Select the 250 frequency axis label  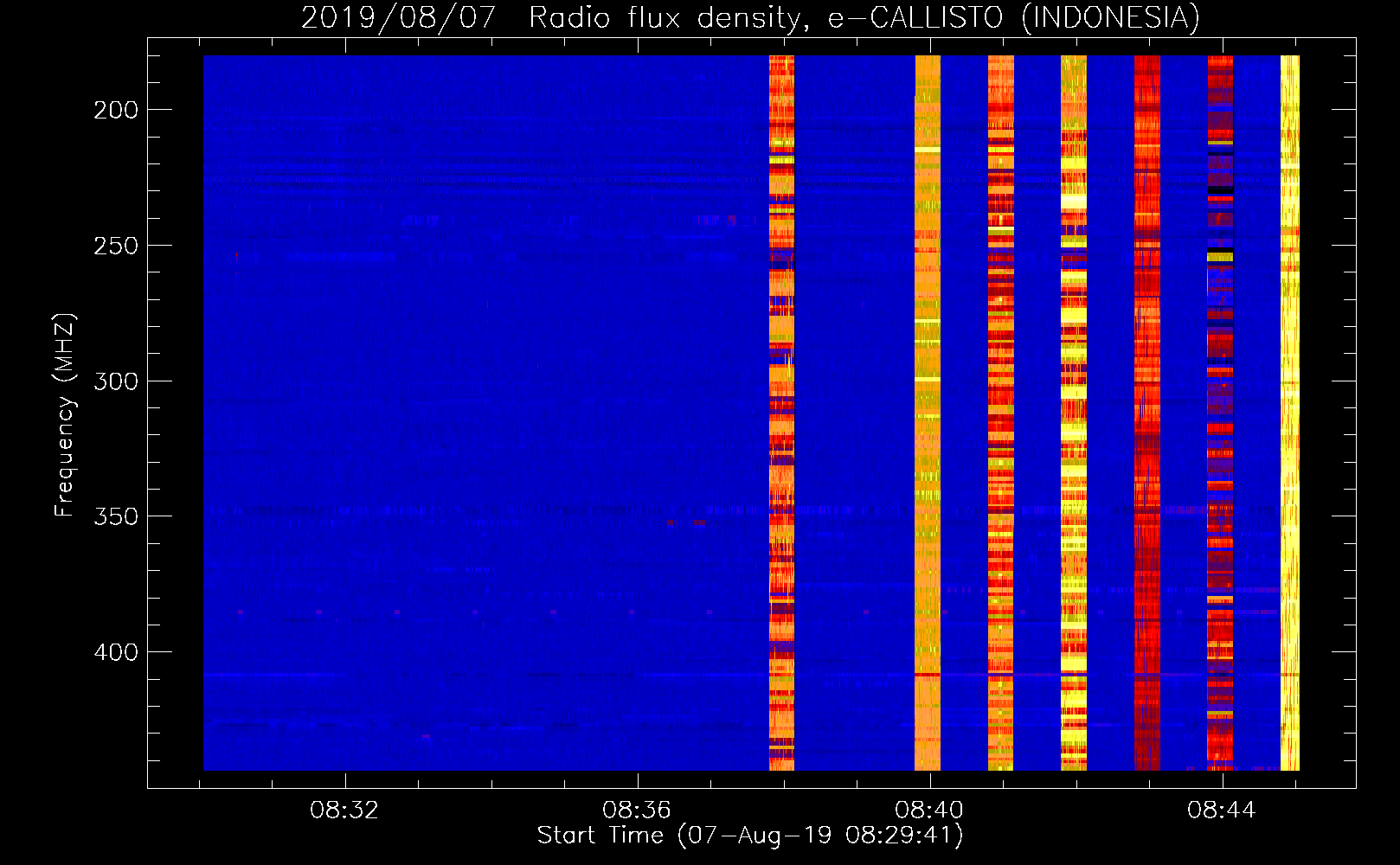[x=116, y=246]
